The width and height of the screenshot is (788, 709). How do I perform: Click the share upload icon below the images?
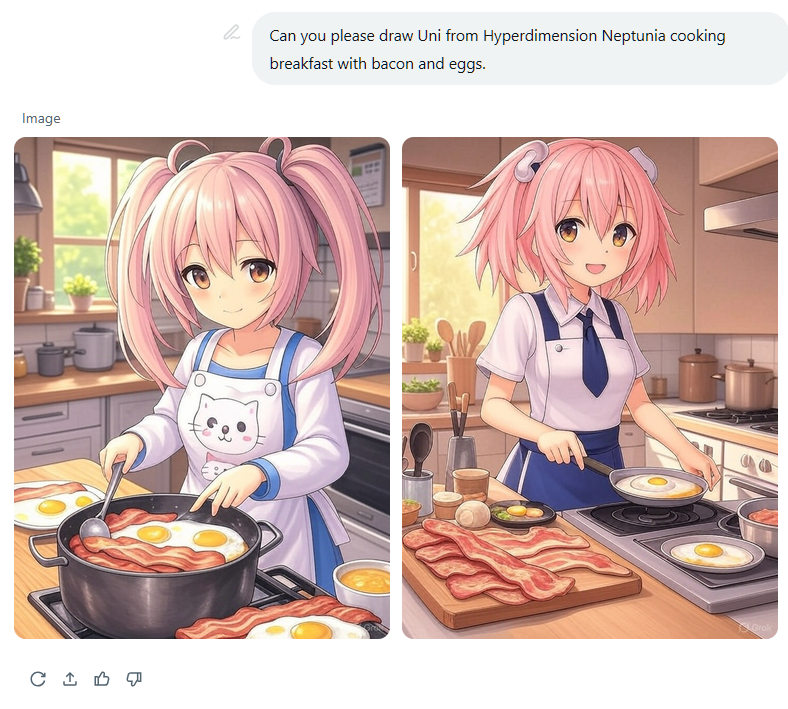[x=70, y=679]
